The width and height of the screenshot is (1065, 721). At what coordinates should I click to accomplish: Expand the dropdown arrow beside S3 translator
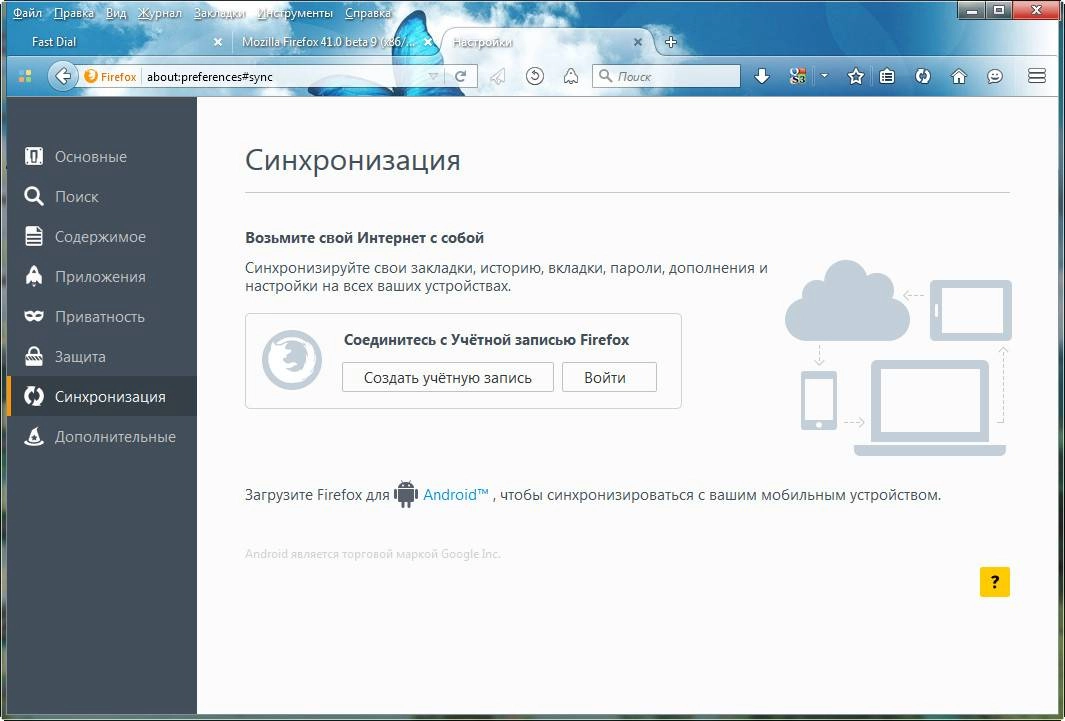(x=825, y=76)
